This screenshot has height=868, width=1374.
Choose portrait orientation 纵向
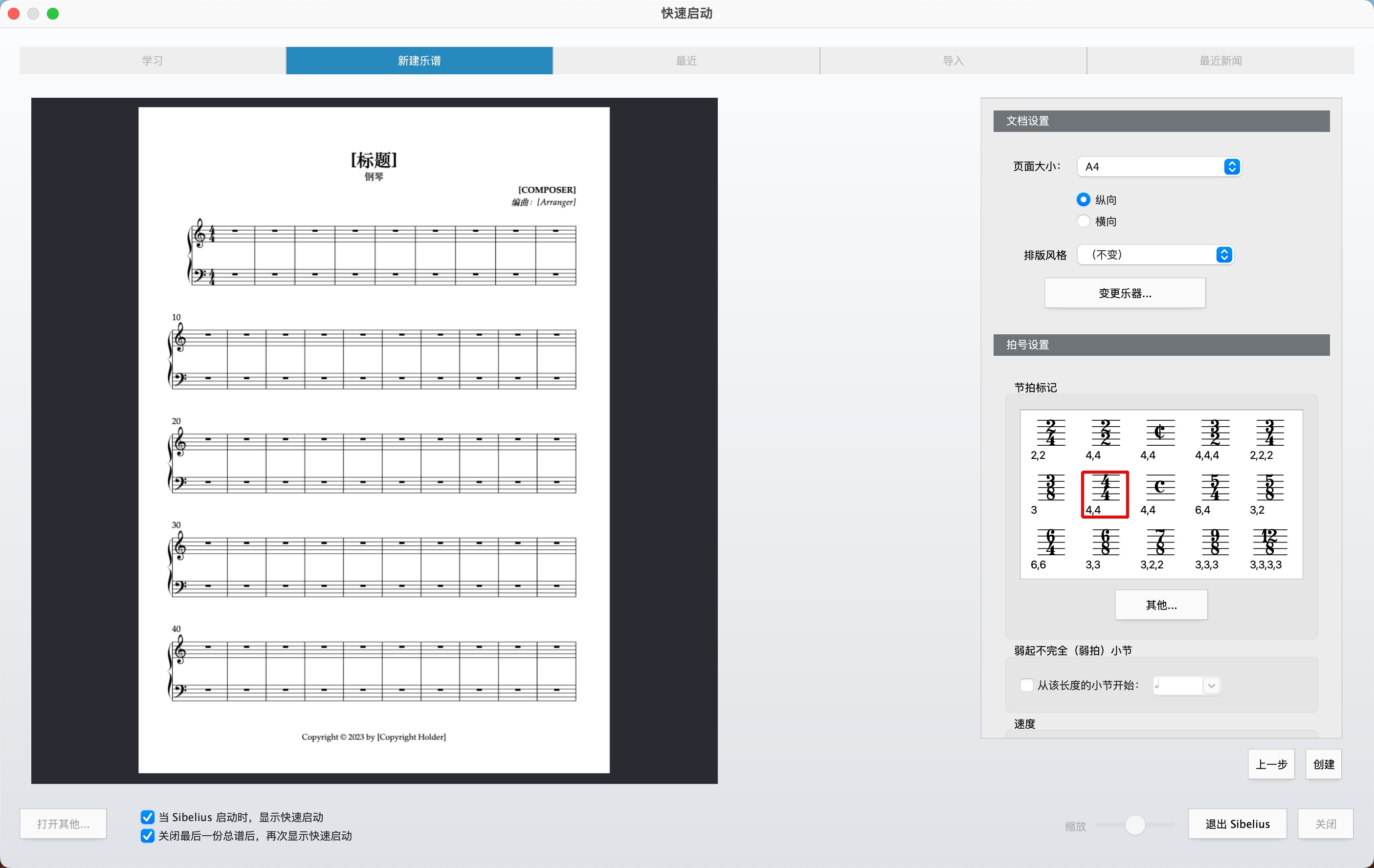[x=1083, y=199]
